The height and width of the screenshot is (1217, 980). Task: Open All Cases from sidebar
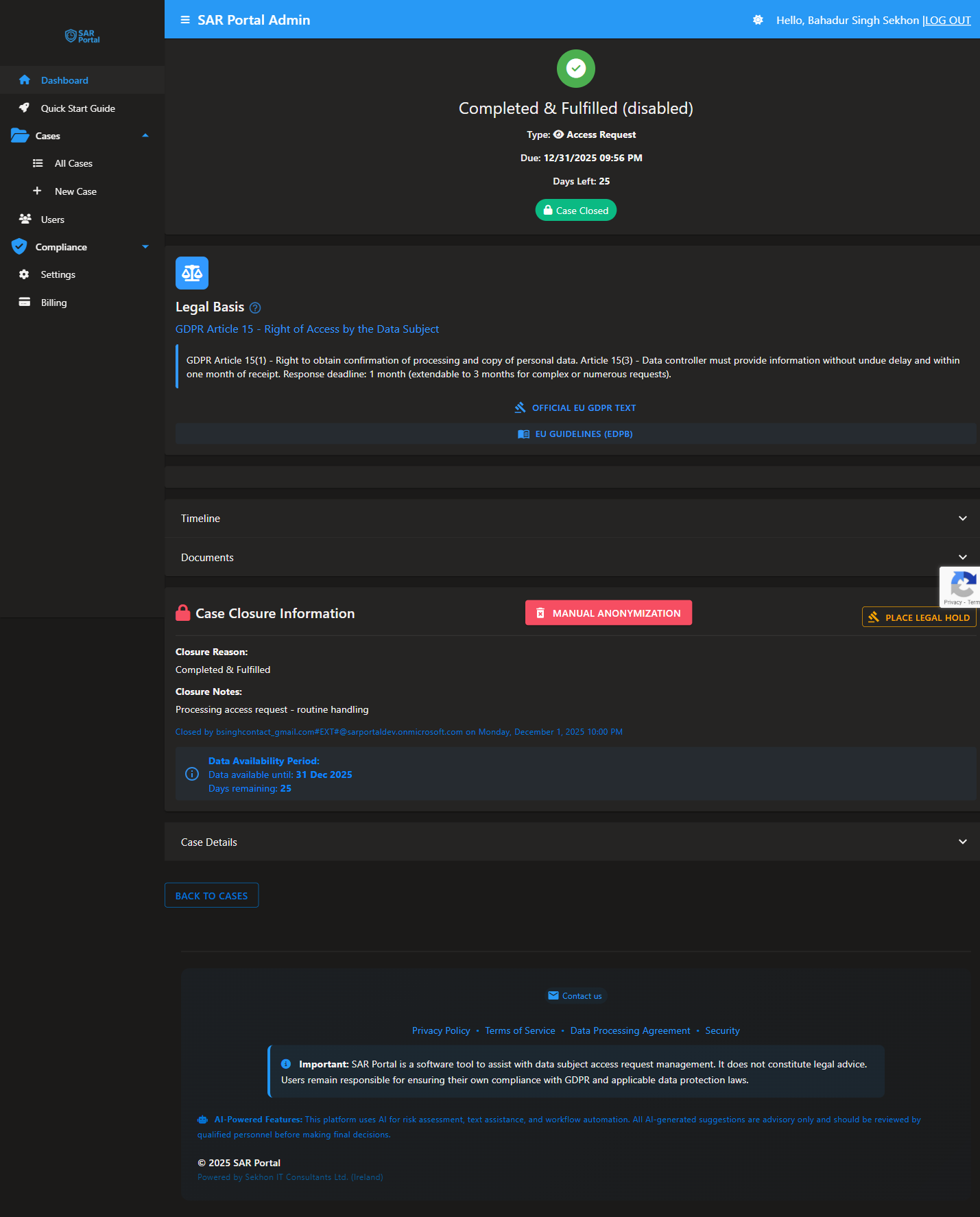(73, 163)
